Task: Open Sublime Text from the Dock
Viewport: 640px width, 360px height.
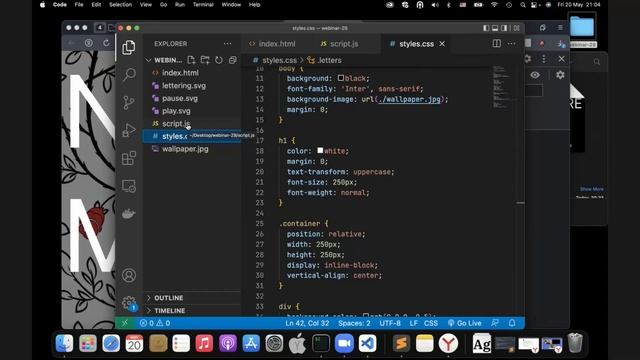Action: point(401,343)
